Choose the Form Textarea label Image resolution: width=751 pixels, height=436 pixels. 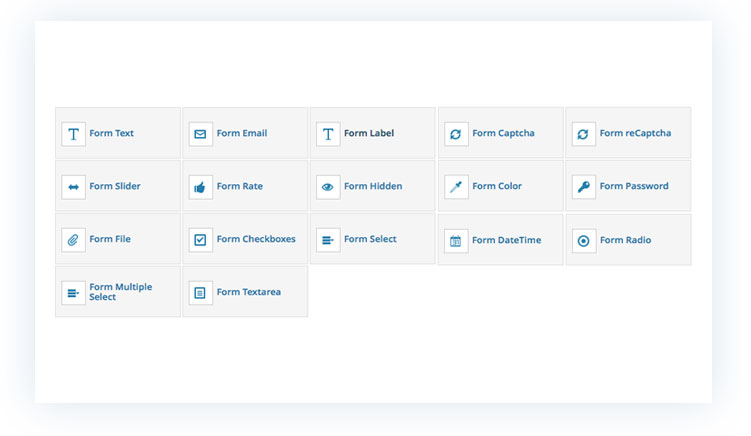click(x=249, y=292)
